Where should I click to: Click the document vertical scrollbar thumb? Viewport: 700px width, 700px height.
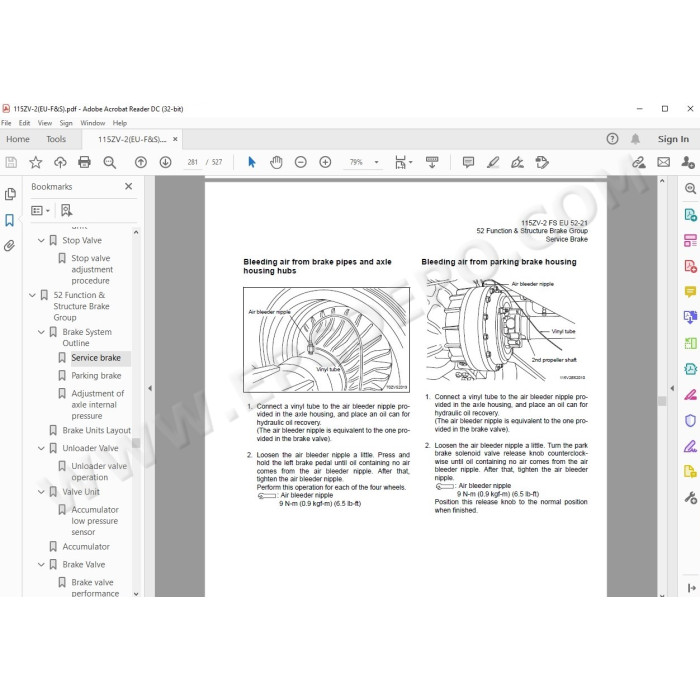(x=662, y=401)
